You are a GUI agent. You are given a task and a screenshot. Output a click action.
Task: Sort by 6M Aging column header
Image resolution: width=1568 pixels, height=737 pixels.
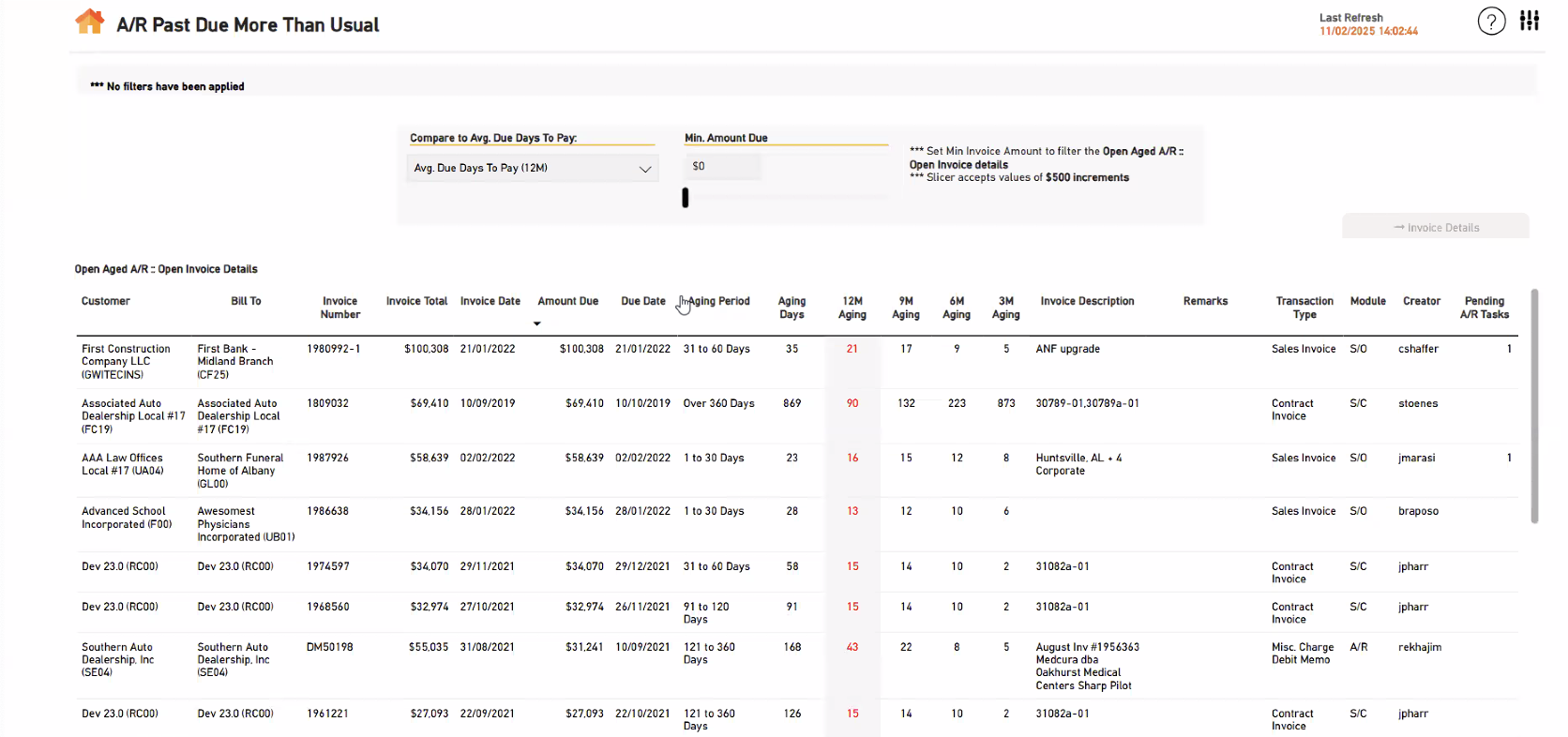tap(957, 308)
